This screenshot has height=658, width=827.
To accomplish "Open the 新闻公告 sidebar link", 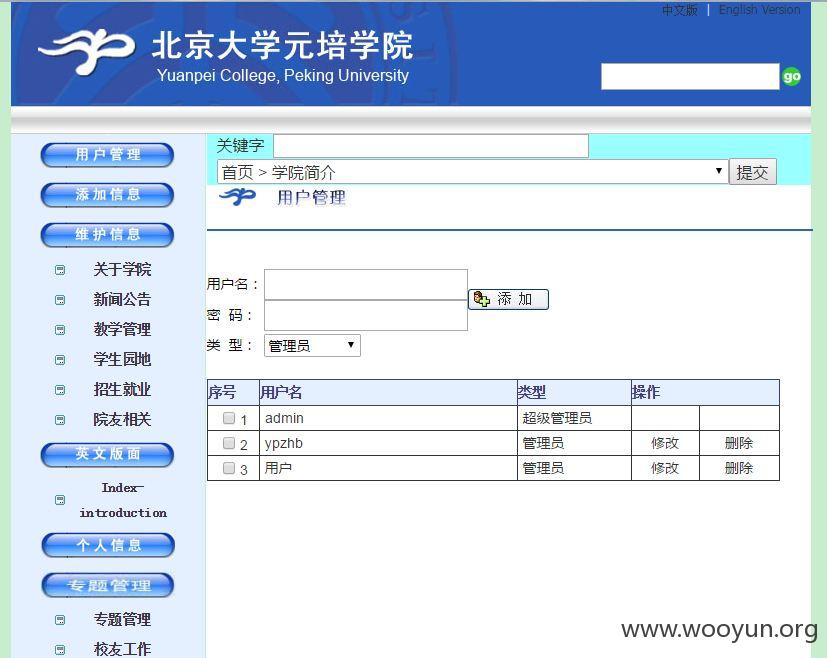I will point(122,299).
